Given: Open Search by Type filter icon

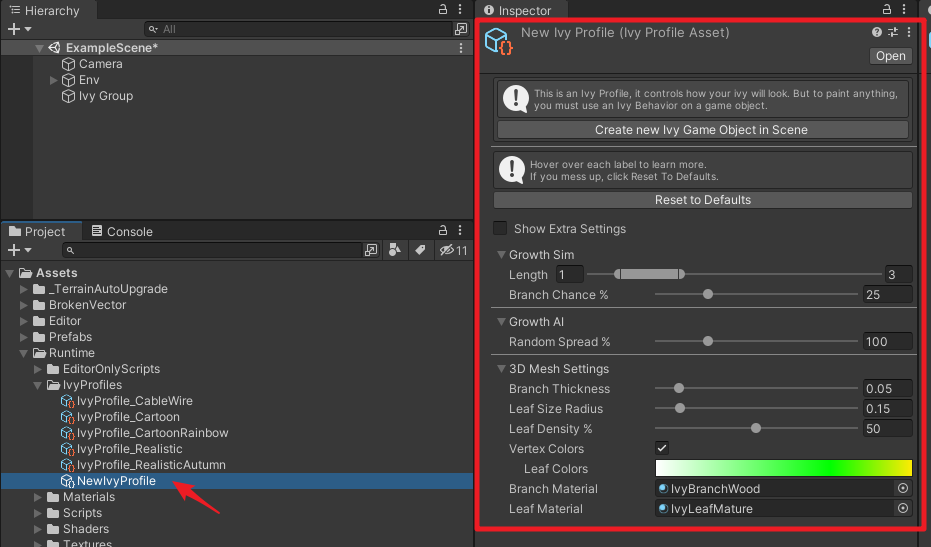Looking at the screenshot, I should tap(395, 250).
